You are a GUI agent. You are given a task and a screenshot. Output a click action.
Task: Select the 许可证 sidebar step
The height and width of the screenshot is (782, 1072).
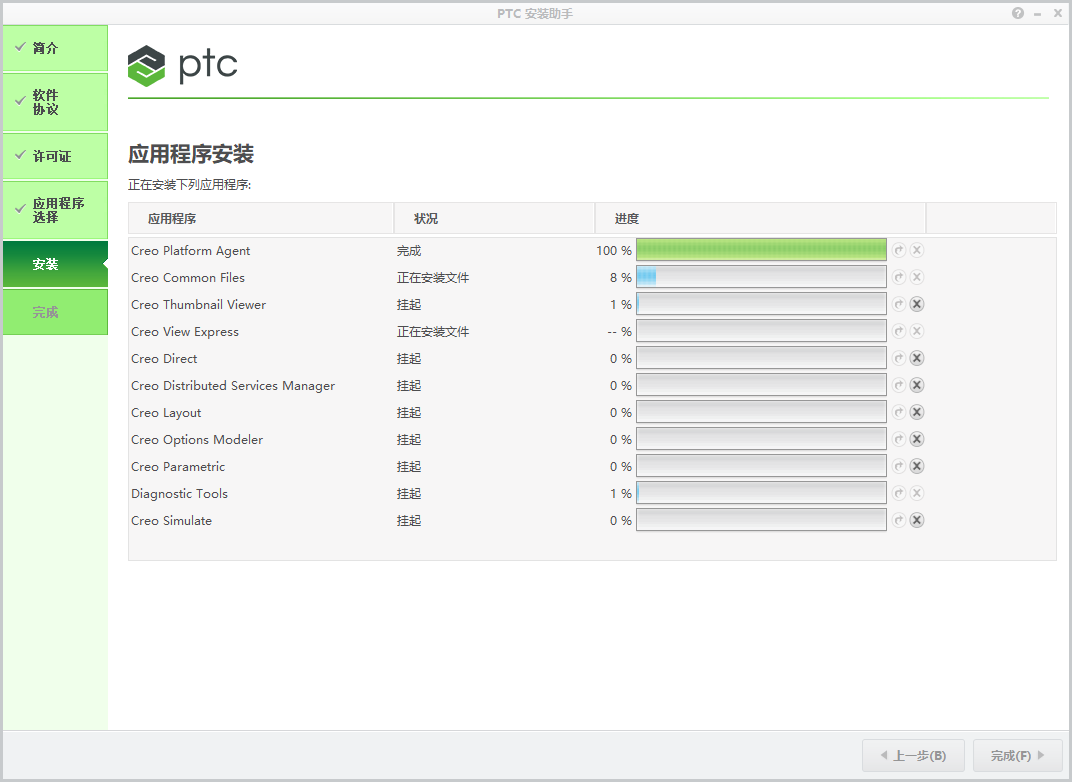[55, 156]
